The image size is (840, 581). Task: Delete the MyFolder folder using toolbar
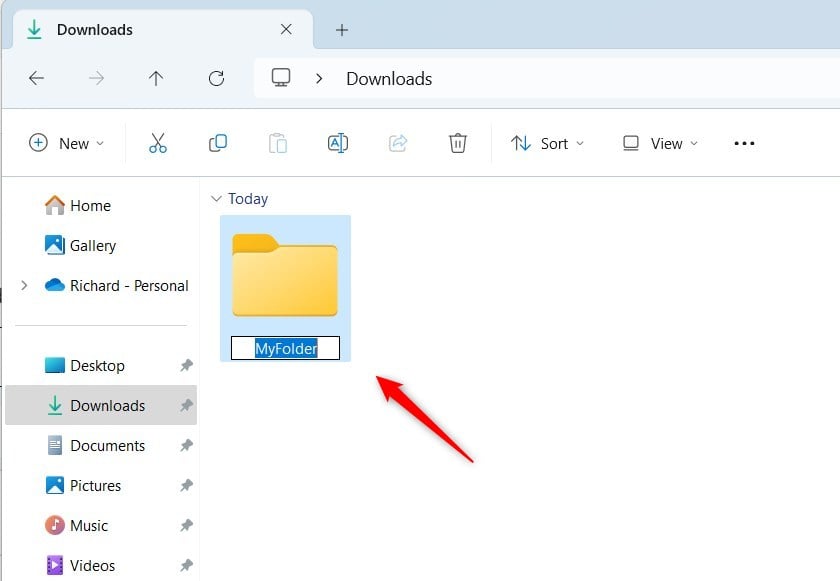tap(457, 143)
